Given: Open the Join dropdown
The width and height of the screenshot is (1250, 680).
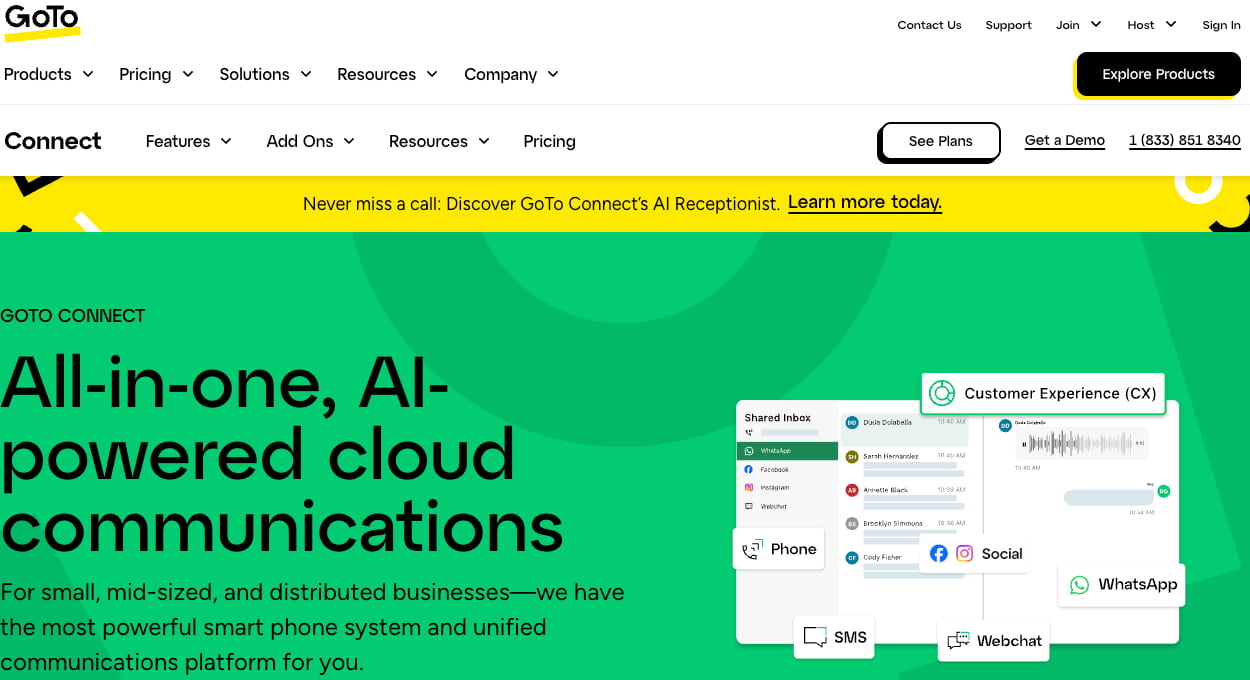Looking at the screenshot, I should point(1078,25).
